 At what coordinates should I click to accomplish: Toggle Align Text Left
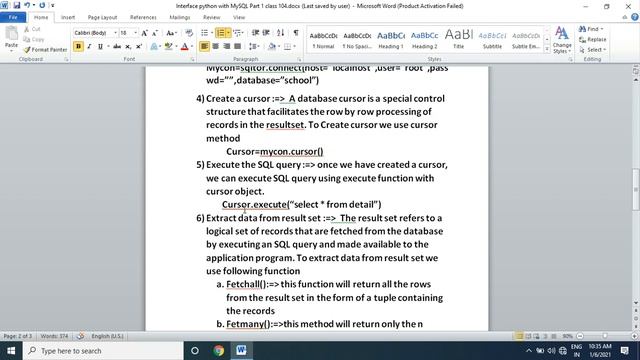tap(204, 46)
